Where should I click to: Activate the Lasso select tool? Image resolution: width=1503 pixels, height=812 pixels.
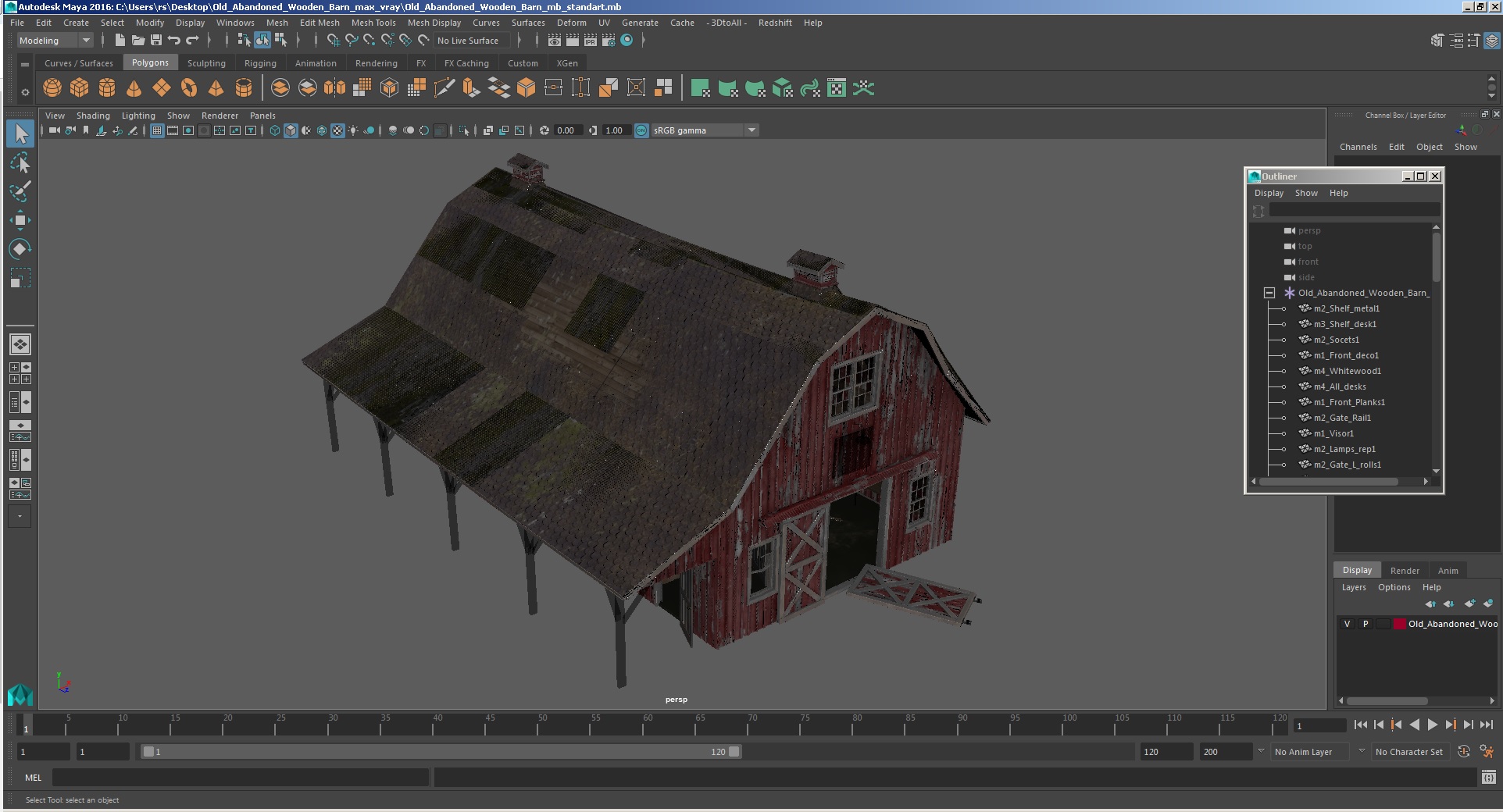click(x=20, y=162)
